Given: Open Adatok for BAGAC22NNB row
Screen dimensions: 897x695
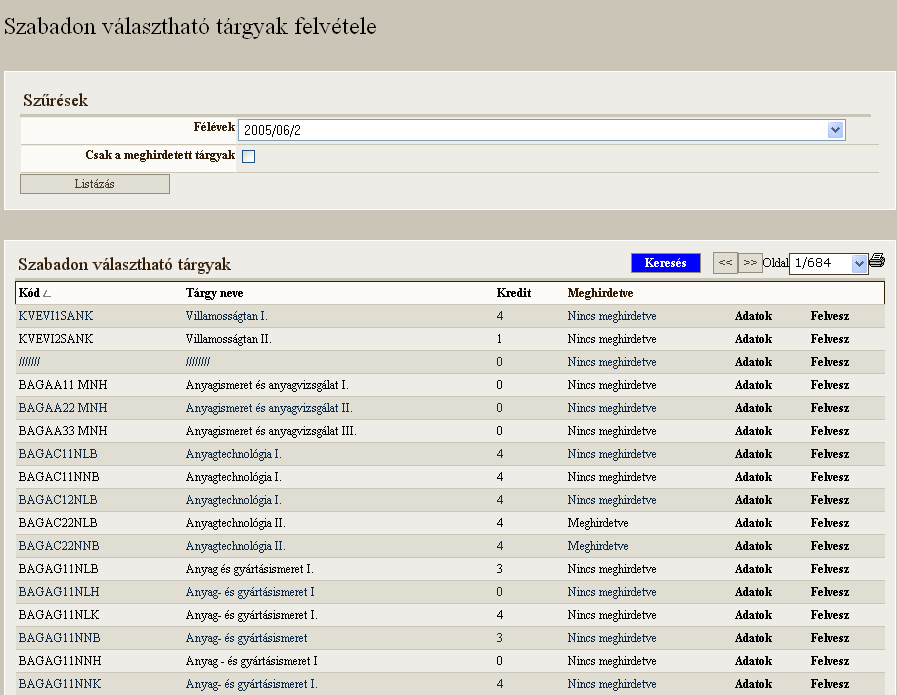Looking at the screenshot, I should coord(753,546).
